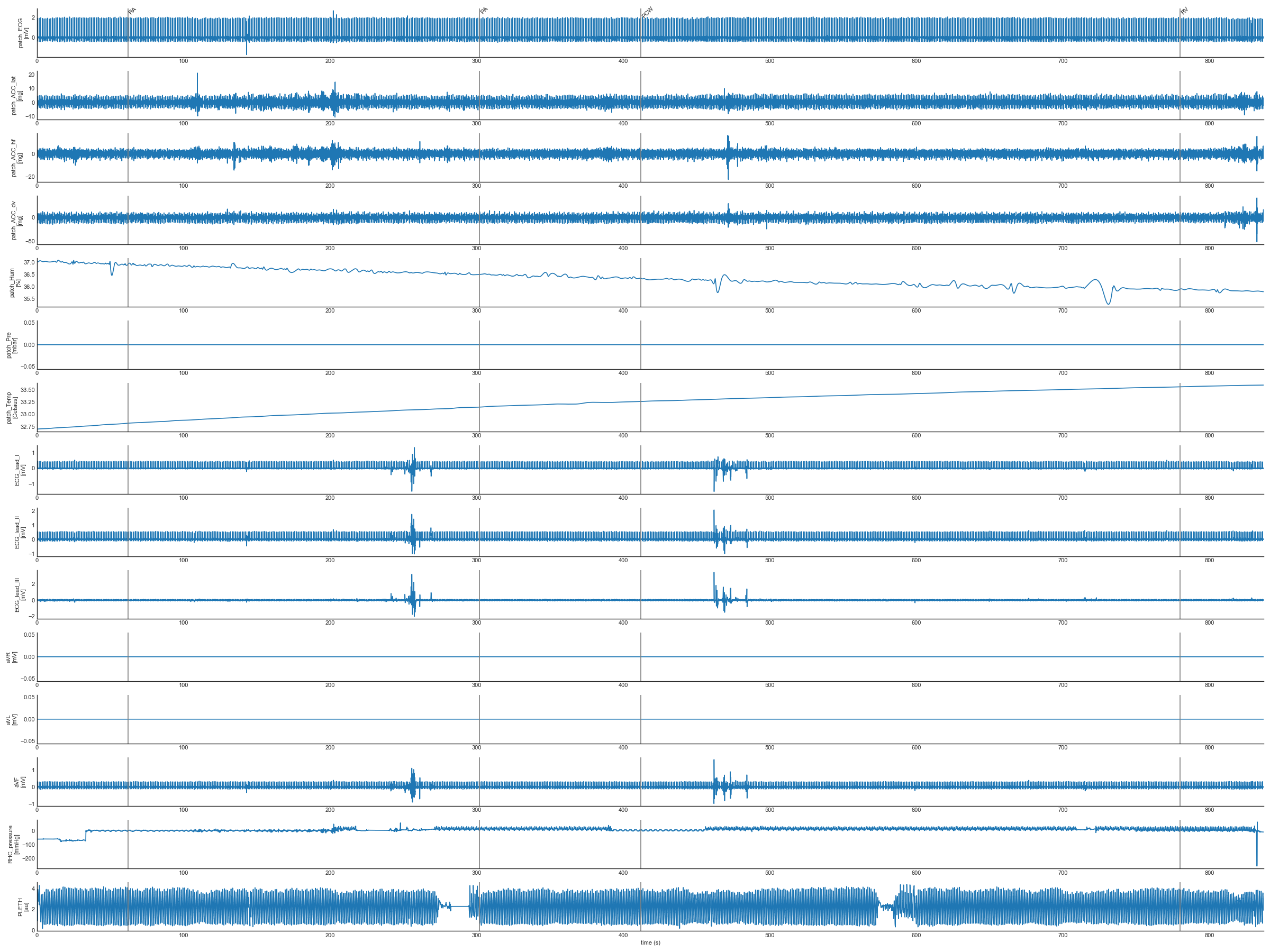Click the PA marker label at top
This screenshot has height=952, width=1270.
[x=484, y=11]
